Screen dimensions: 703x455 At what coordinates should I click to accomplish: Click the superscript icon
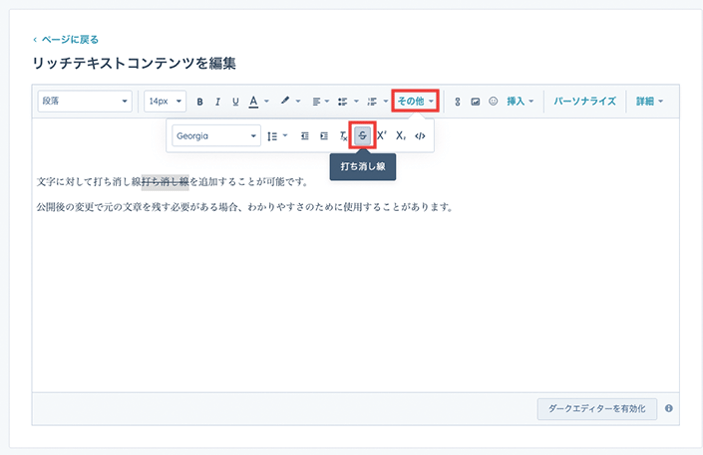tap(382, 135)
